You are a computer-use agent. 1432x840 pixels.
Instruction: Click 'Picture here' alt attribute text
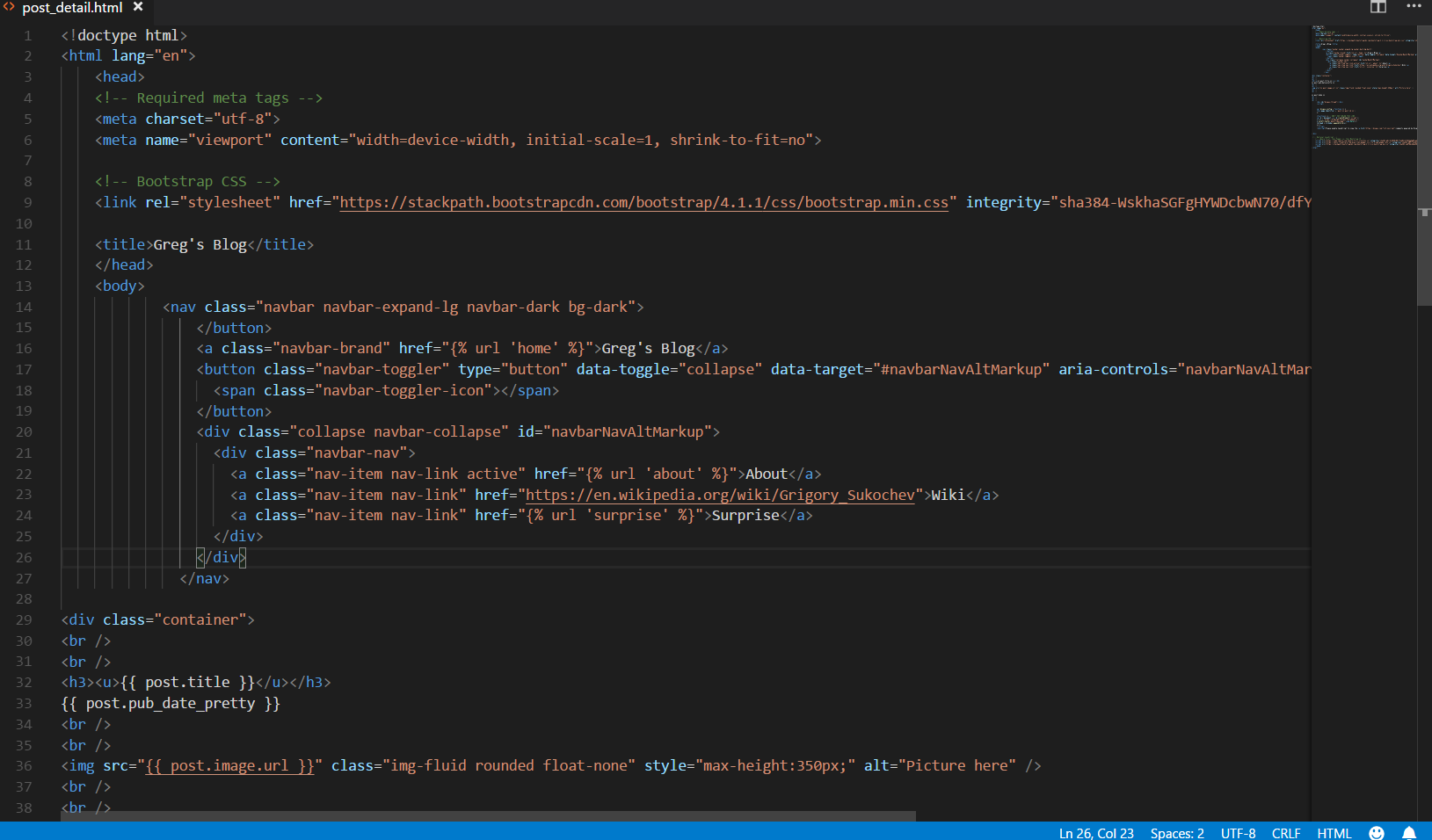tap(957, 766)
